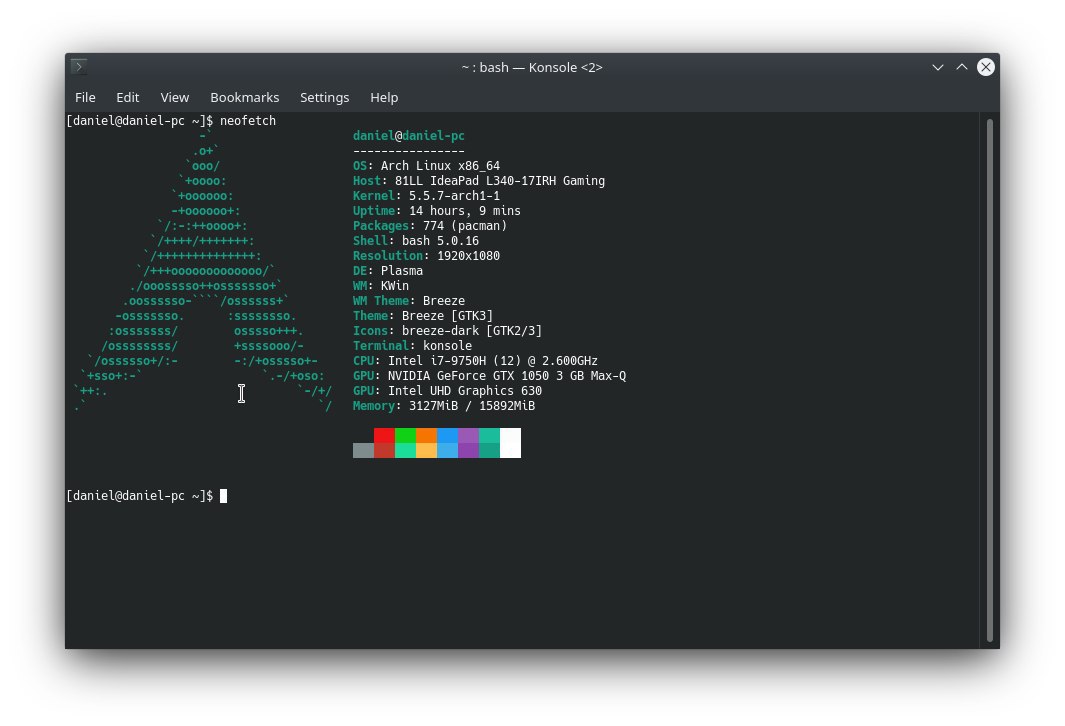Maximize the Konsole window with the up chevron
Screen dimensions: 1065x726
962,67
